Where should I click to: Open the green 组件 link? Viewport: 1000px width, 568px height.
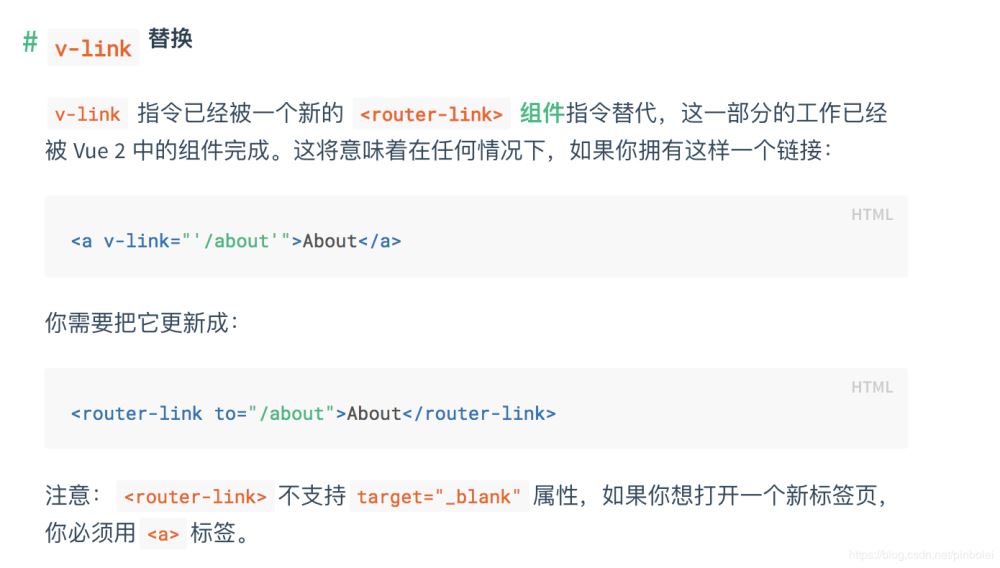[542, 114]
